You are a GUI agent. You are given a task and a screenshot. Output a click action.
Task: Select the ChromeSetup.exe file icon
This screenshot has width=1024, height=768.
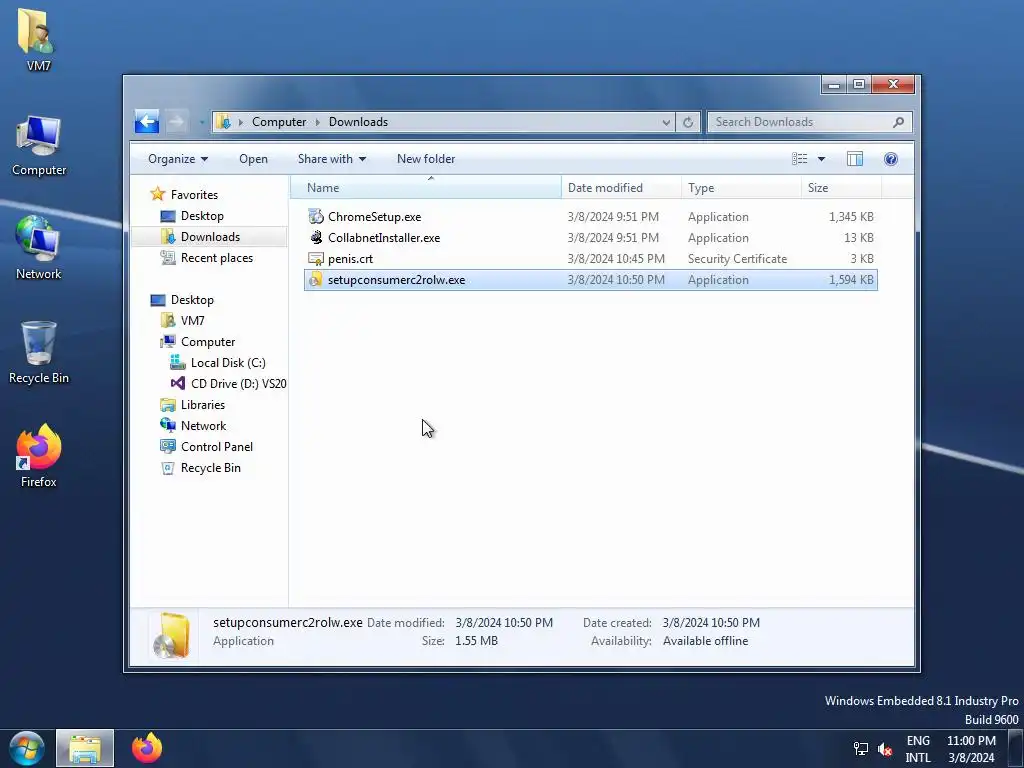click(316, 217)
